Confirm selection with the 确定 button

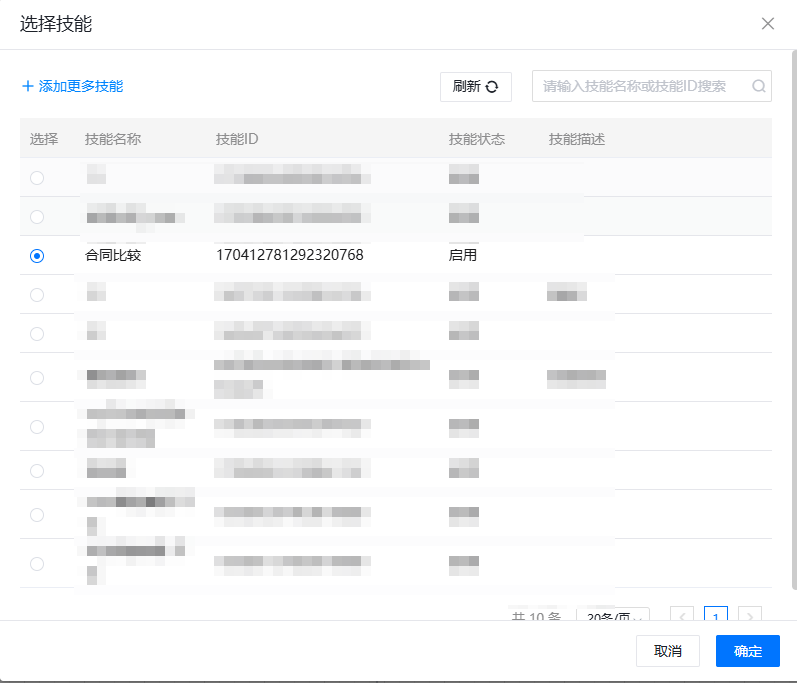click(x=747, y=651)
